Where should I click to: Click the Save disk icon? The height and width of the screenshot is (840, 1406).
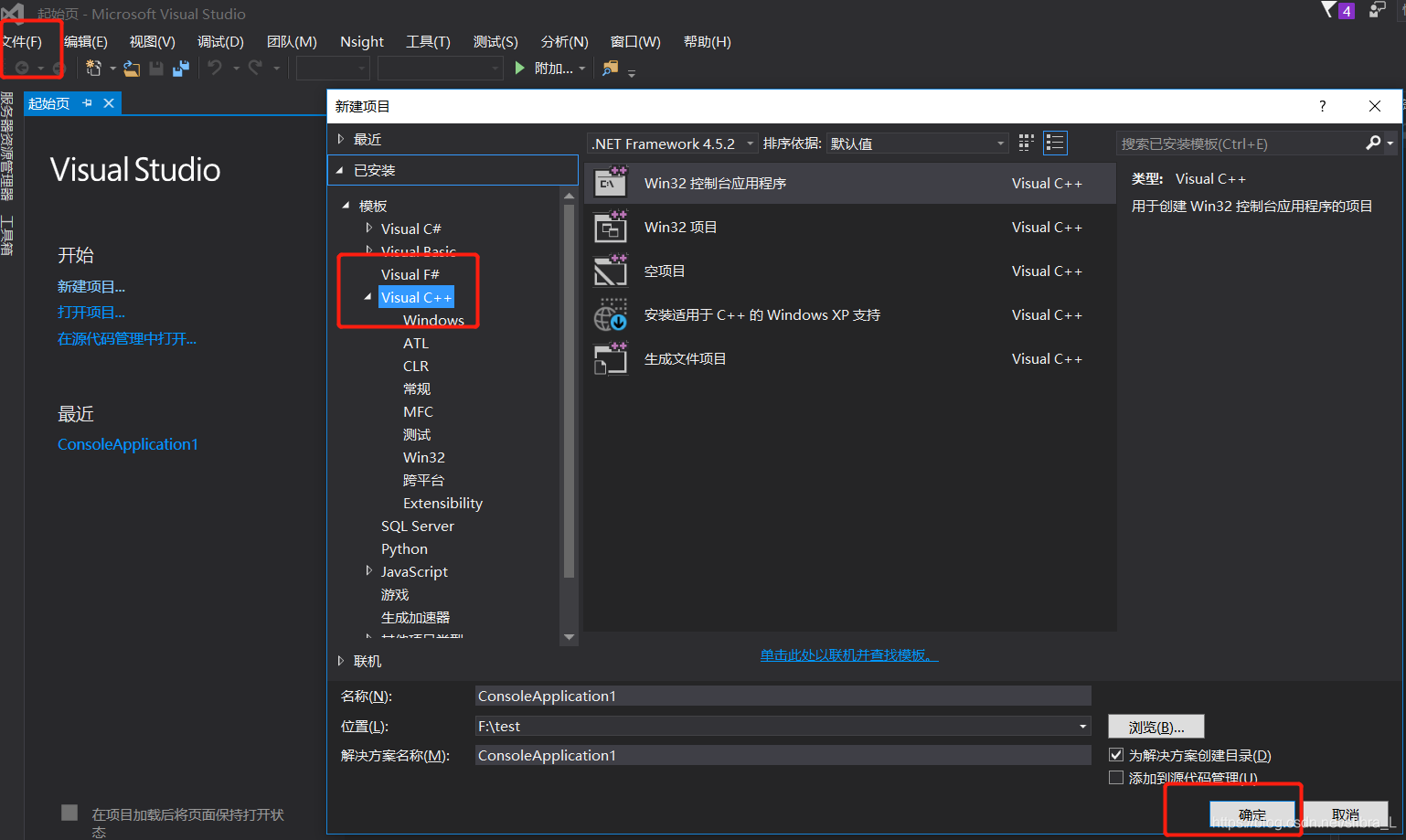pos(156,69)
